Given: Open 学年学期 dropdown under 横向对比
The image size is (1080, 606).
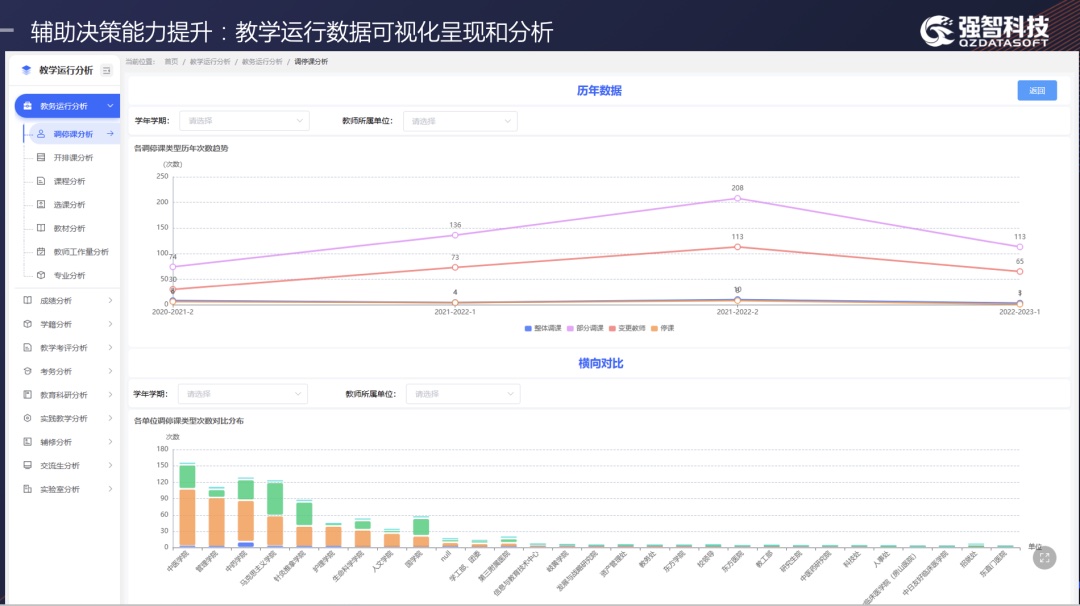Looking at the screenshot, I should (x=242, y=394).
